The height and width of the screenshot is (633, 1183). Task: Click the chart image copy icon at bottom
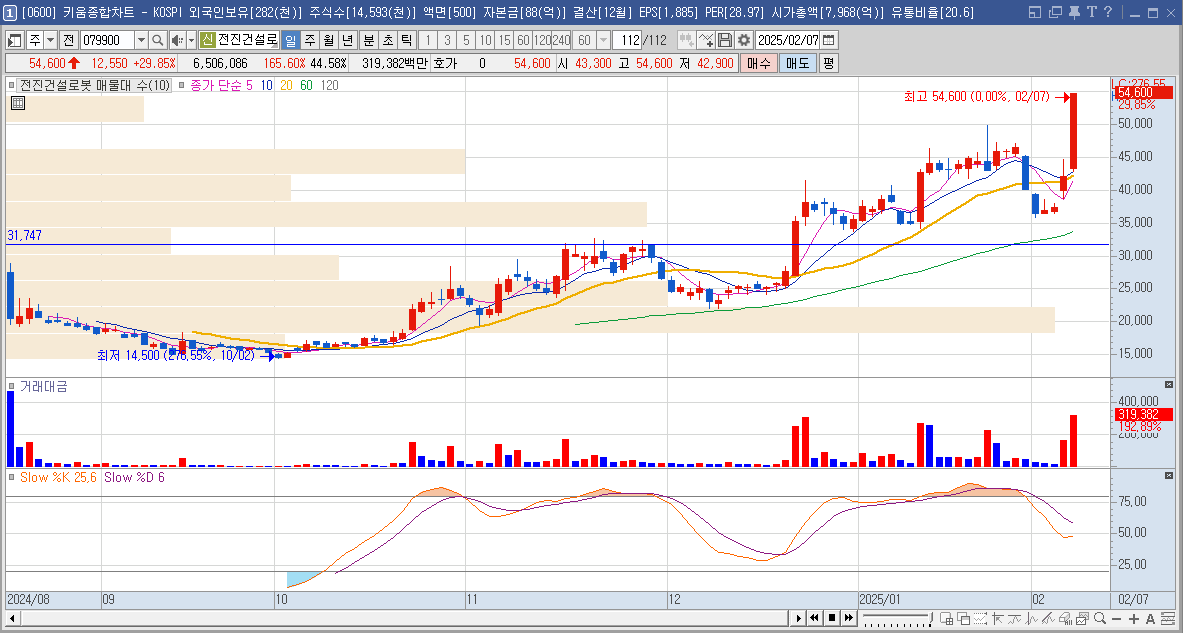pyautogui.click(x=1082, y=619)
